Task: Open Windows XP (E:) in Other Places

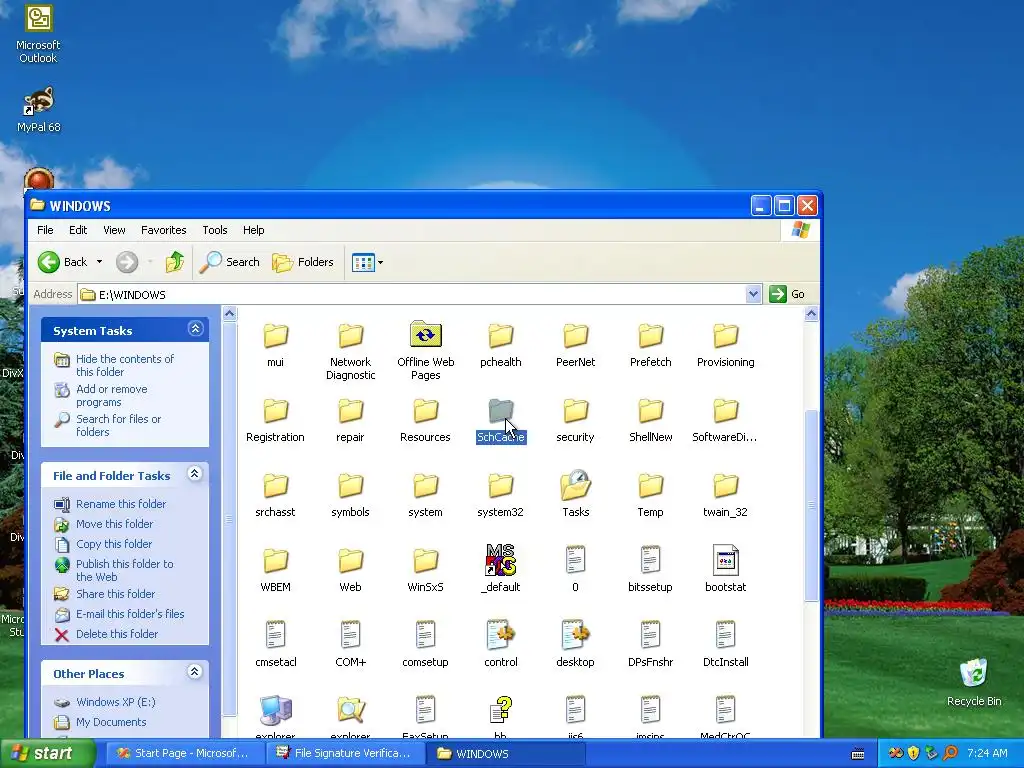Action: click(116, 702)
